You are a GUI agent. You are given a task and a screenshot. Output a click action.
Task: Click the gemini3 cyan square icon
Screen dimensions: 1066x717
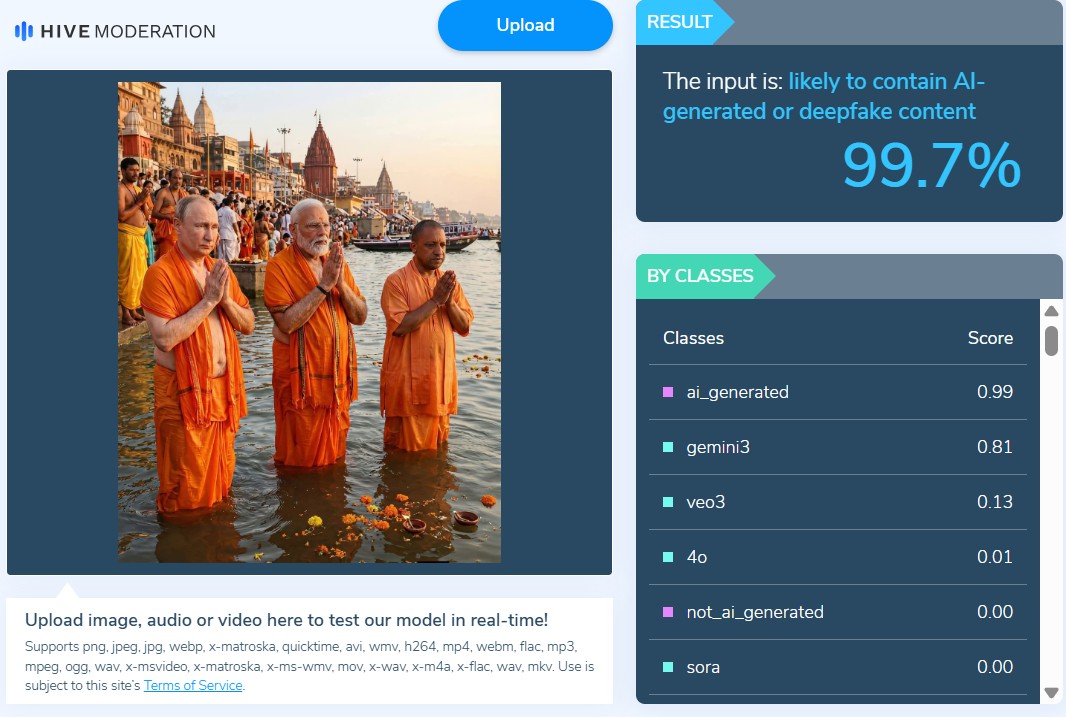pyautogui.click(x=668, y=447)
